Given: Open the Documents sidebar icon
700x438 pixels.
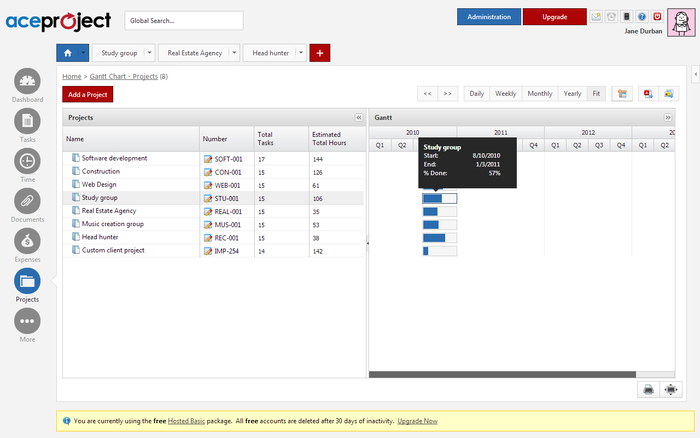Looking at the screenshot, I should pyautogui.click(x=27, y=202).
